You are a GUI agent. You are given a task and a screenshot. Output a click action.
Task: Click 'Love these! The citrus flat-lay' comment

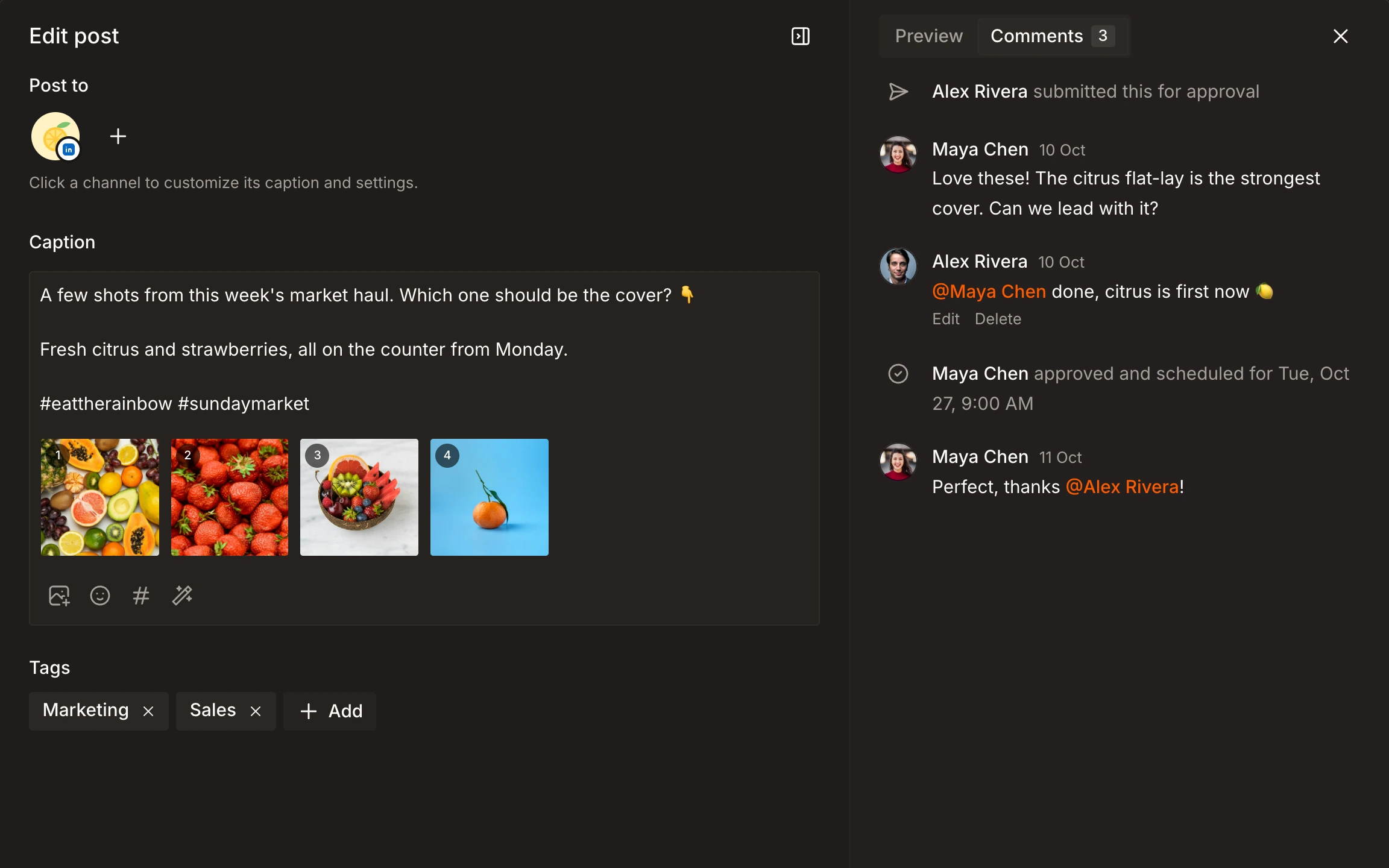tap(1126, 193)
